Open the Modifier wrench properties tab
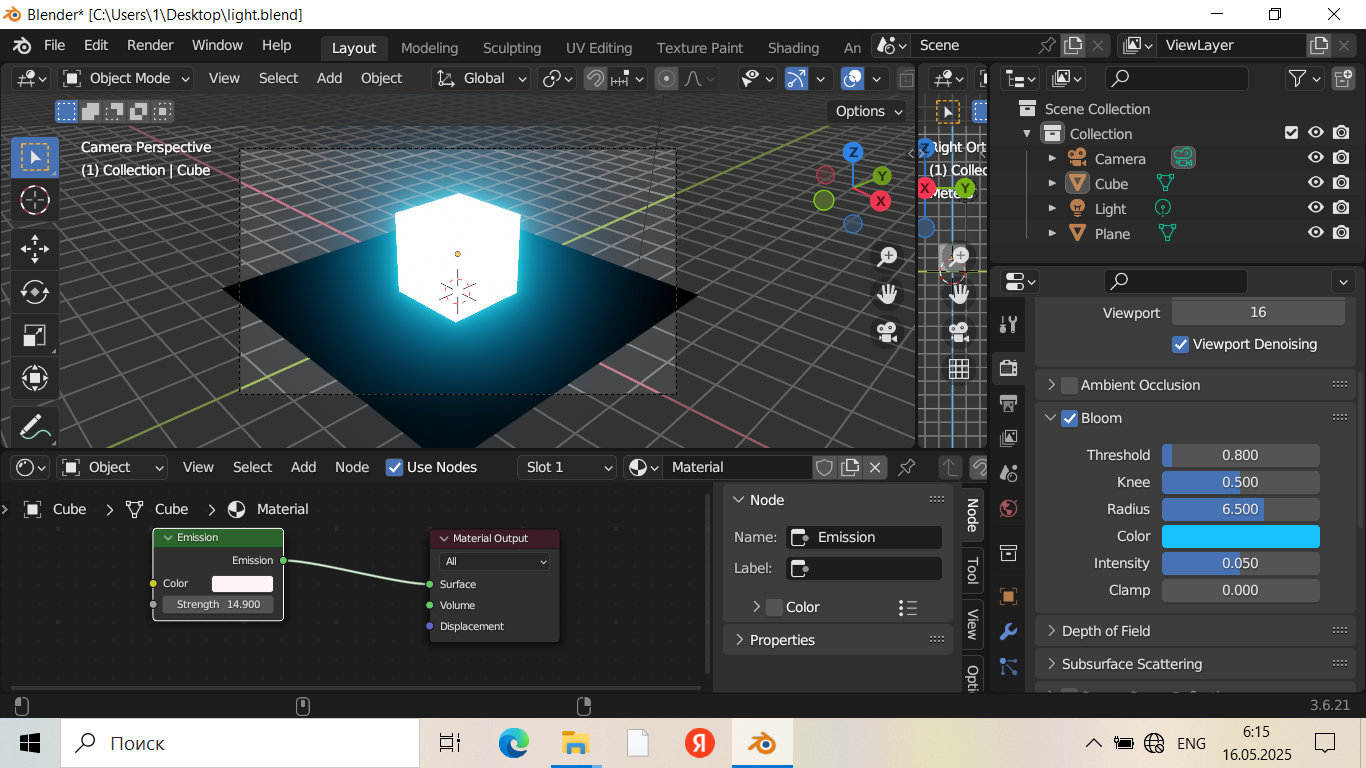 [x=1008, y=631]
